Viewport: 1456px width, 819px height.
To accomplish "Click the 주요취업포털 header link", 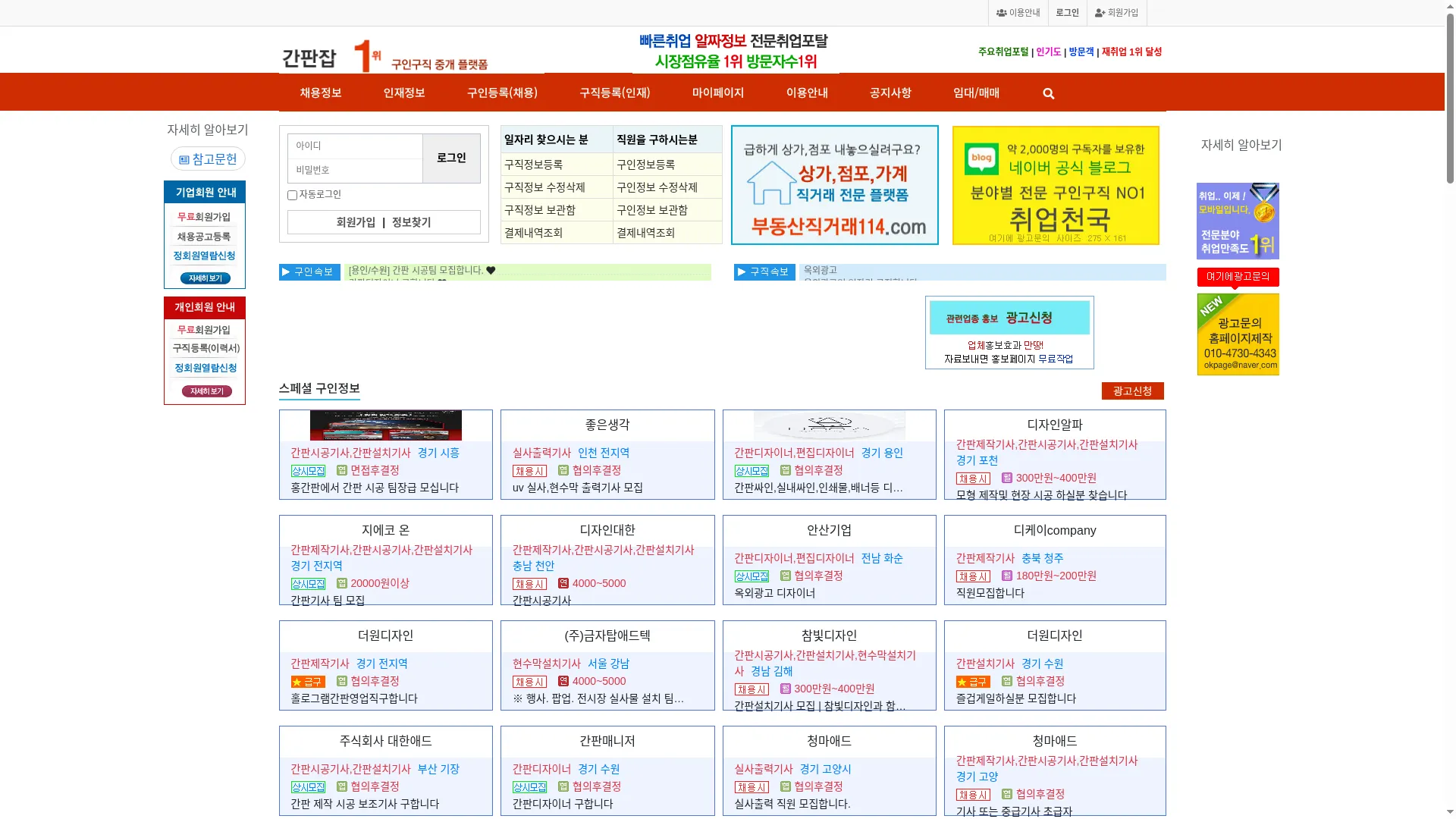I will coord(1003,52).
